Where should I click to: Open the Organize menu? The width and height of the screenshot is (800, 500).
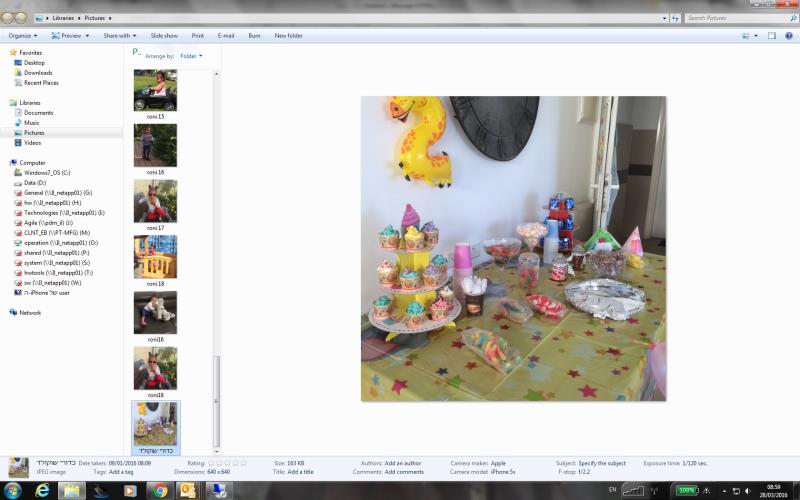(23, 36)
